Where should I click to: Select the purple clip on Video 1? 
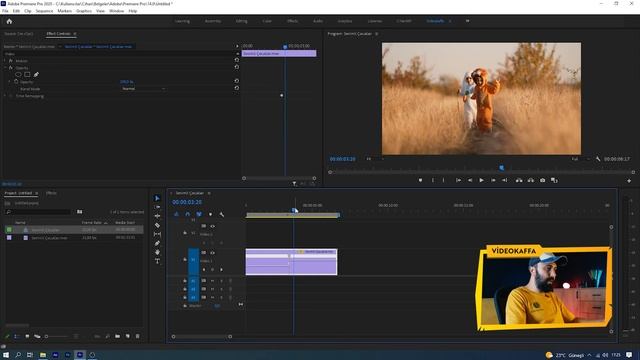(291, 262)
